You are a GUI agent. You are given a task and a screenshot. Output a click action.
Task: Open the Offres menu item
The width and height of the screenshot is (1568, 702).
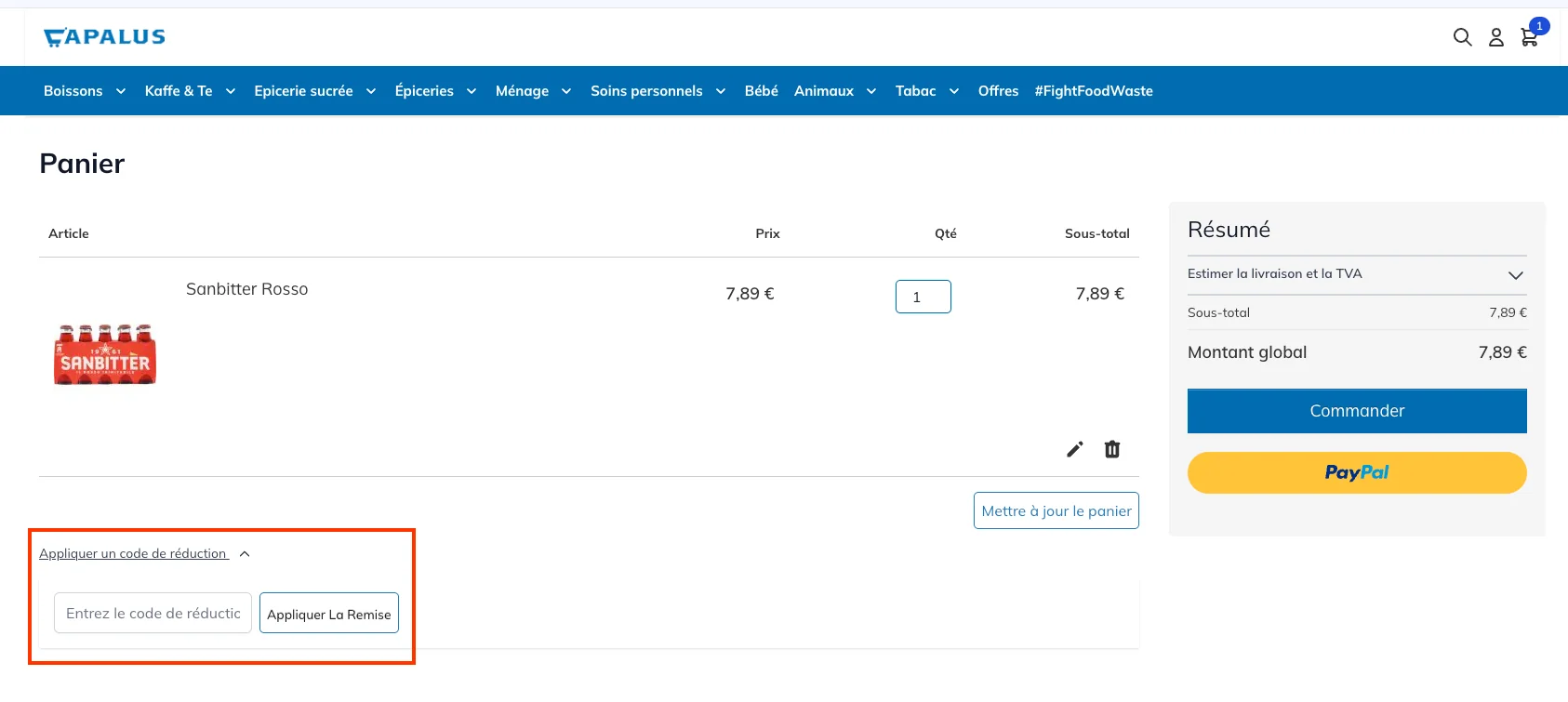click(998, 91)
